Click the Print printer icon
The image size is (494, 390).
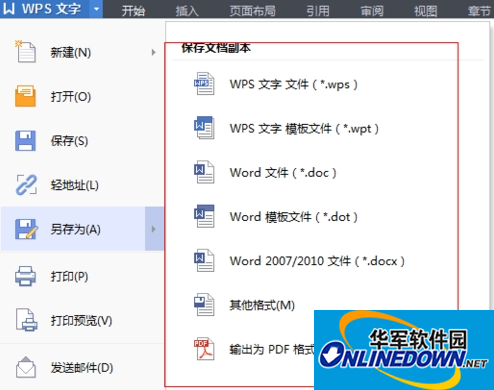click(25, 276)
